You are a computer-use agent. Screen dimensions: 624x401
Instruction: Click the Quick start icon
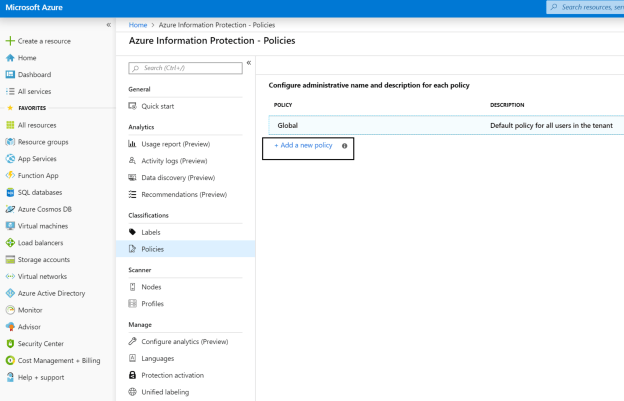(x=132, y=106)
